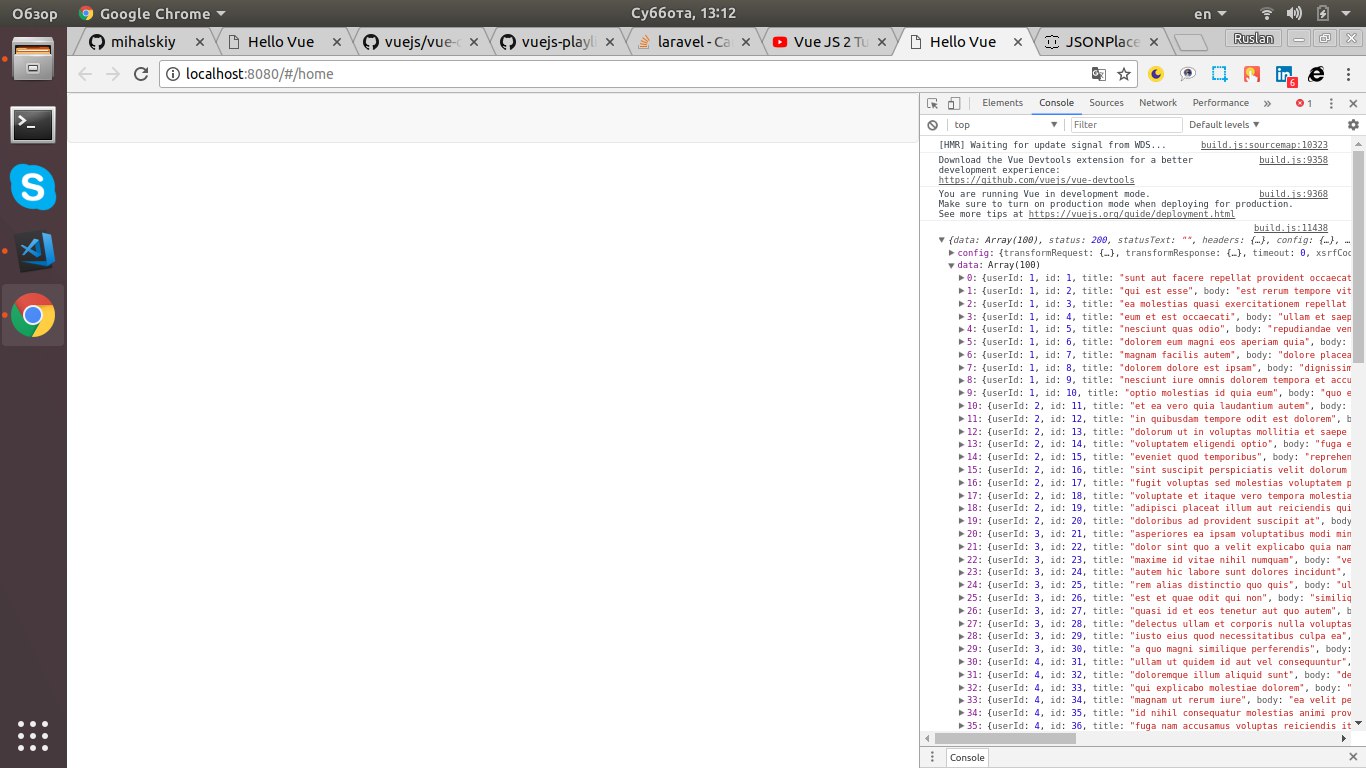Open the DevTools customize three-dot menu
1366x768 pixels.
click(1331, 103)
